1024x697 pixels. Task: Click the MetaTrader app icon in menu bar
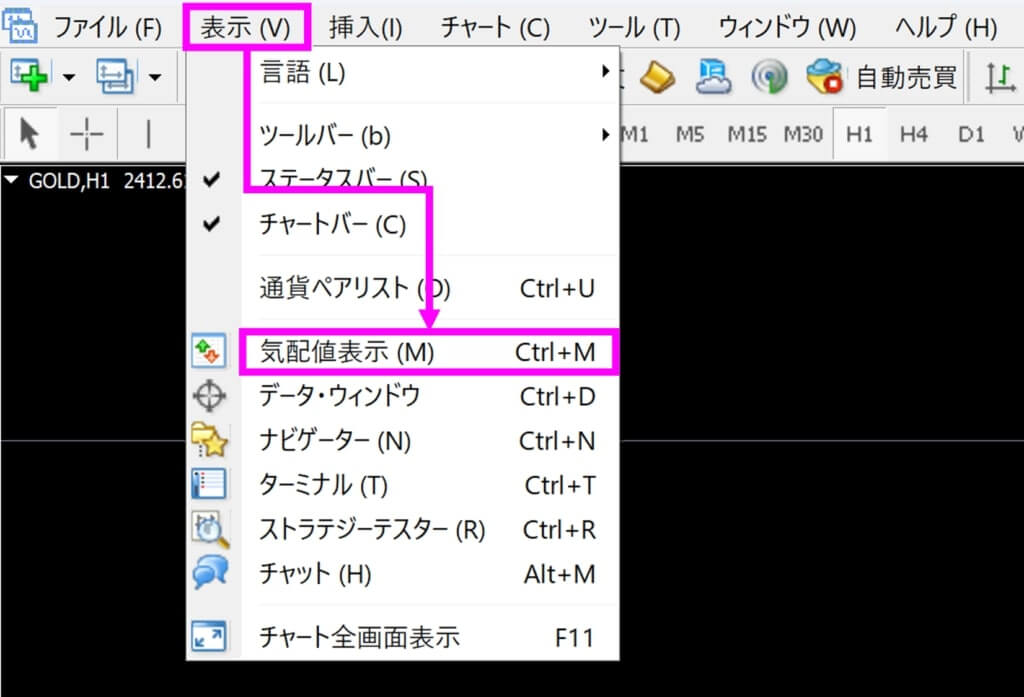[20, 25]
